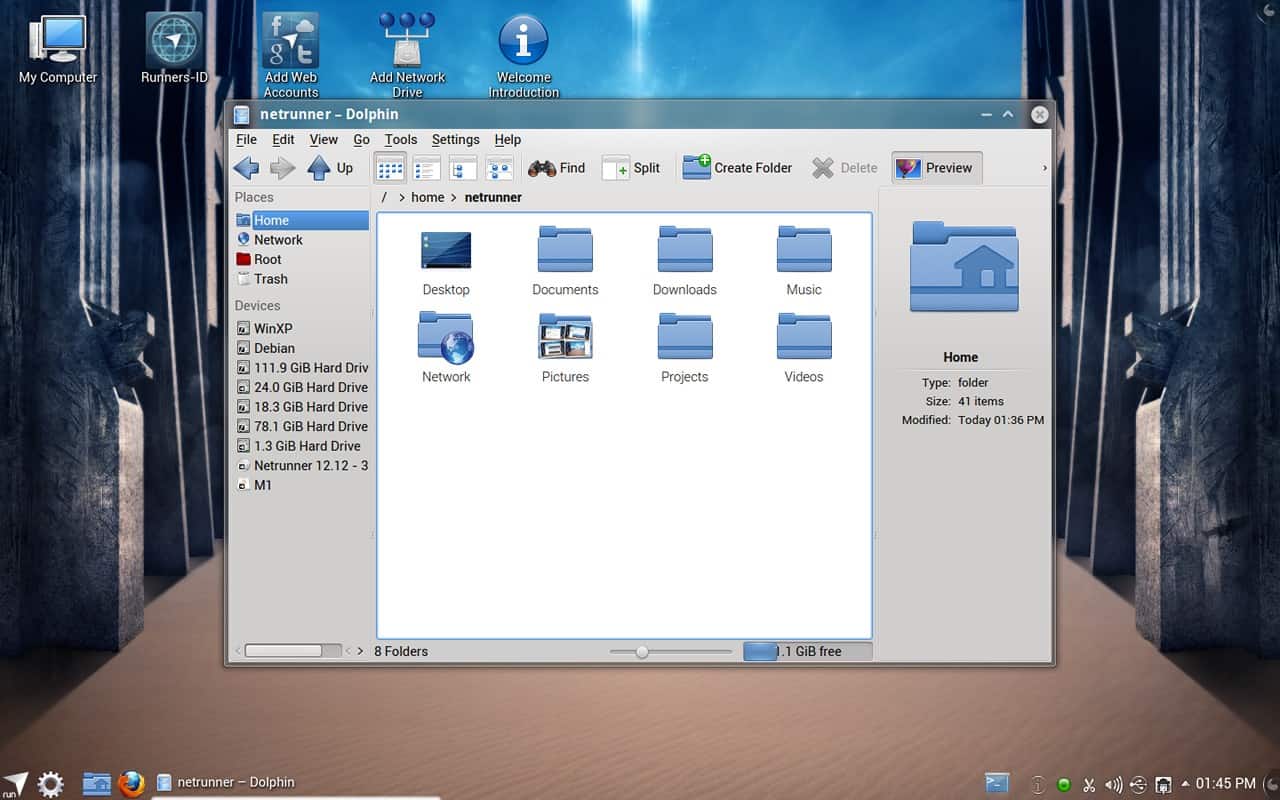Image resolution: width=1280 pixels, height=800 pixels.
Task: Go forward with the right arrow toolbar button
Action: coord(282,168)
